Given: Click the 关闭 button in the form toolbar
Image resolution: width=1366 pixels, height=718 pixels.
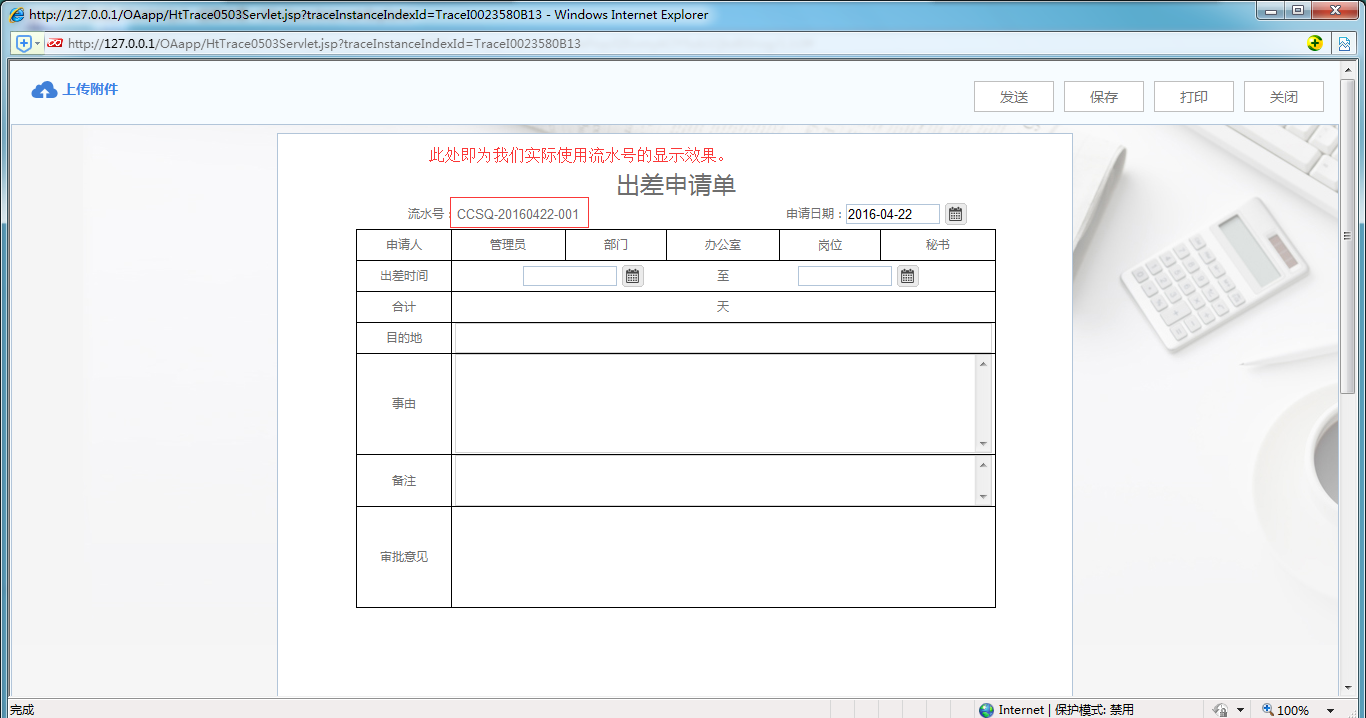Looking at the screenshot, I should tap(1283, 97).
